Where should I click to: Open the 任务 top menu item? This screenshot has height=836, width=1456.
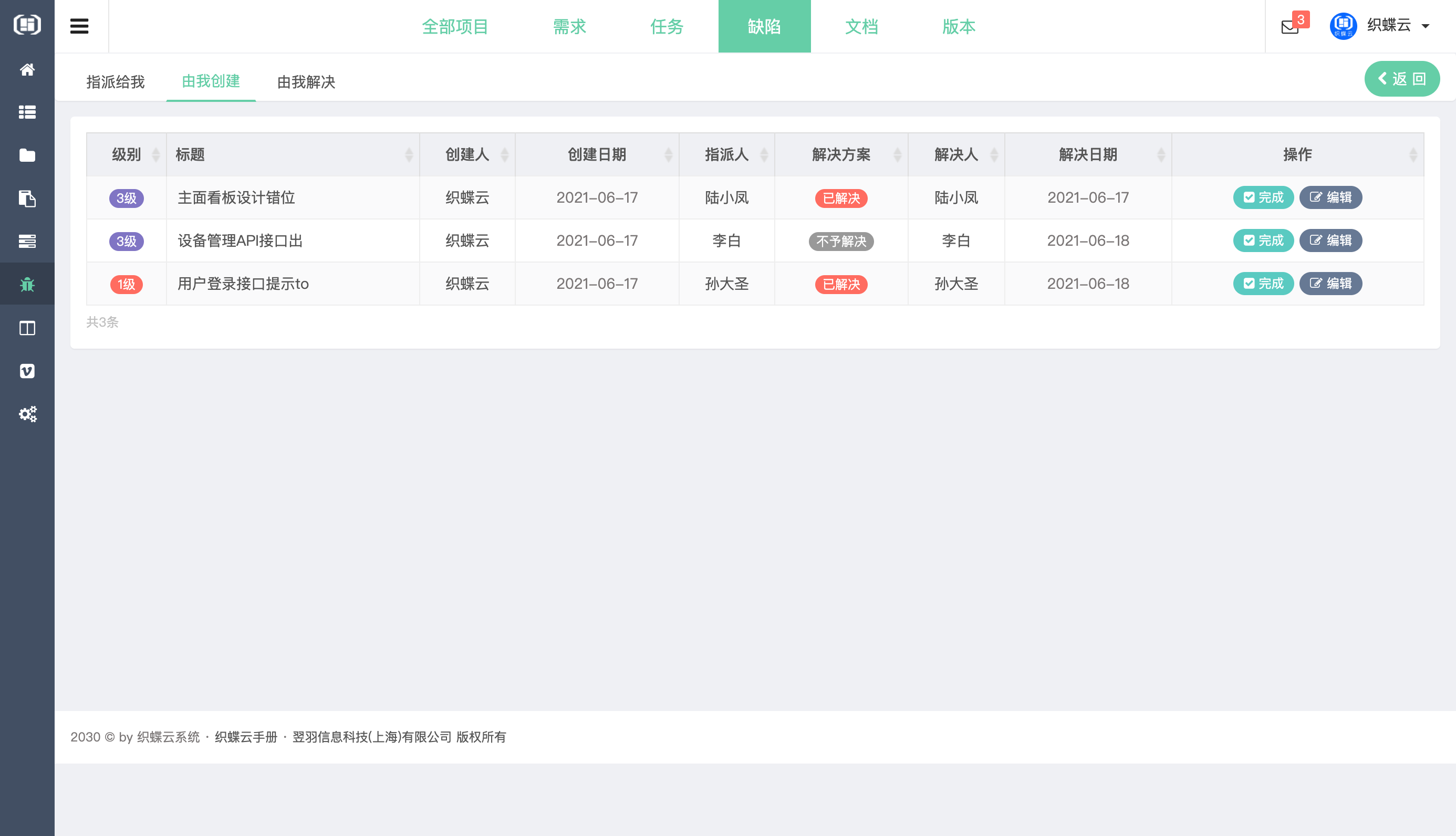click(667, 26)
